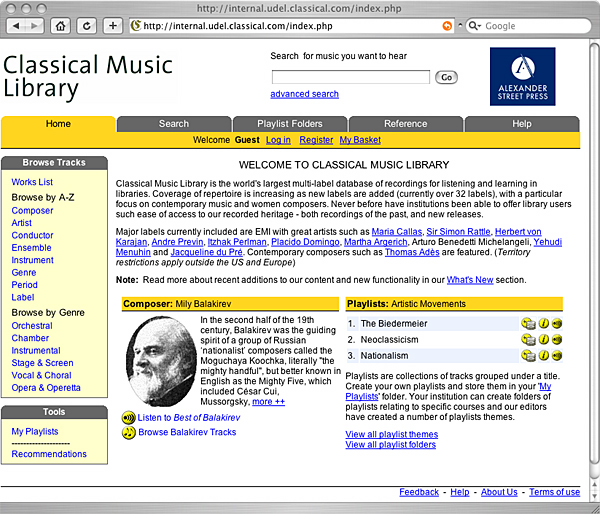Click the music note icon beside Browse Balakirev Tracks
Viewport: 600px width, 514px height.
(x=129, y=432)
